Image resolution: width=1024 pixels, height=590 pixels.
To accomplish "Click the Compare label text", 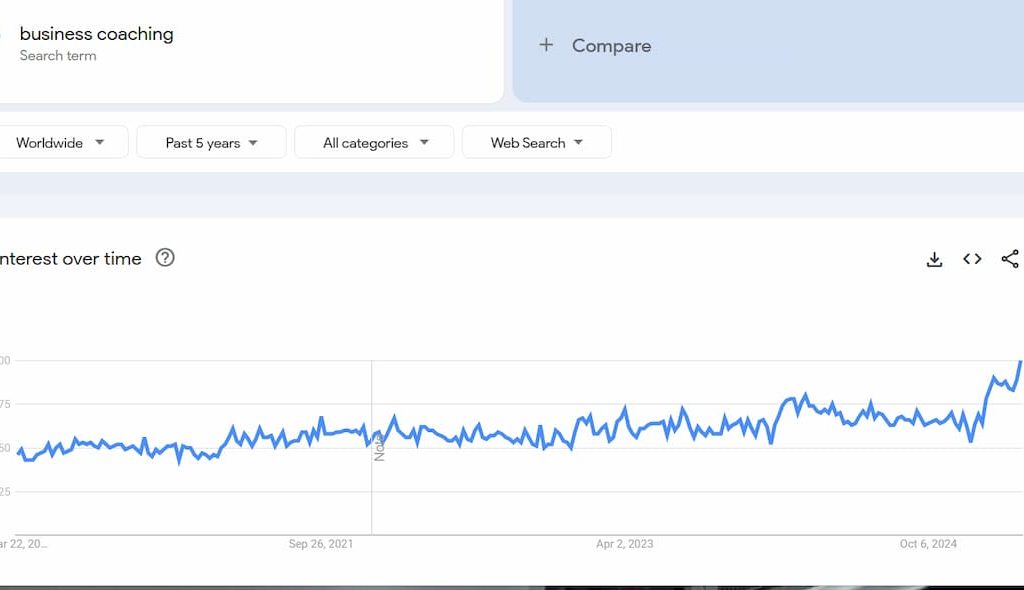I will point(611,46).
